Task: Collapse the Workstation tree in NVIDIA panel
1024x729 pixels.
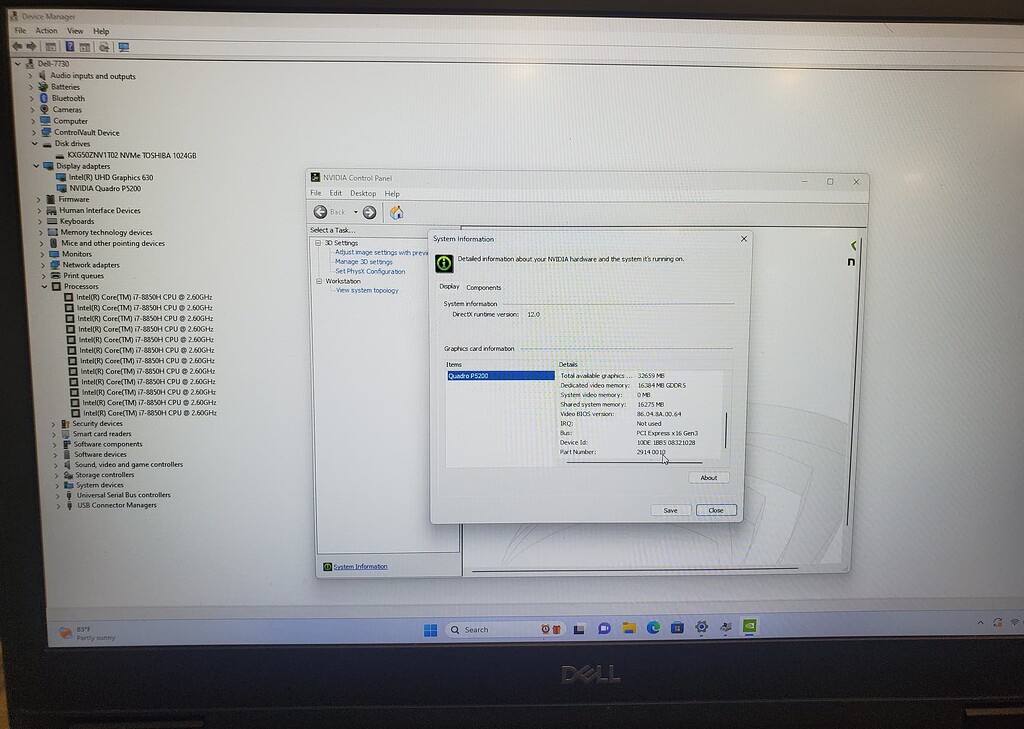Action: click(x=319, y=281)
